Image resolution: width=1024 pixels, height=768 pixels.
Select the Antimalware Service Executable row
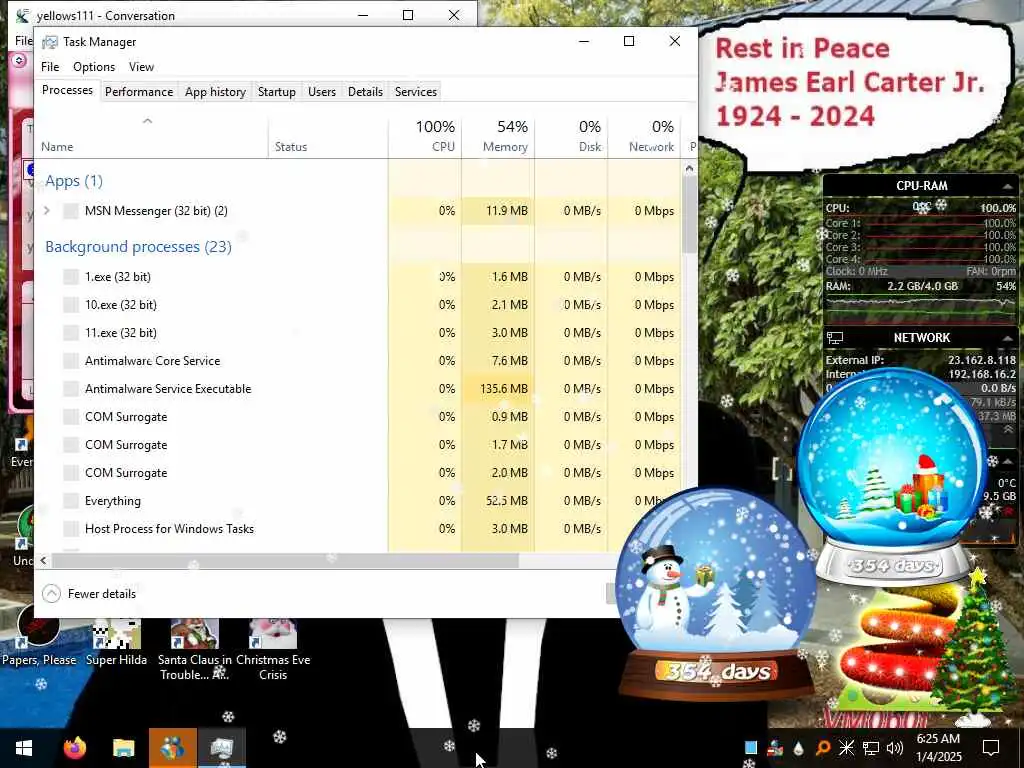click(358, 389)
